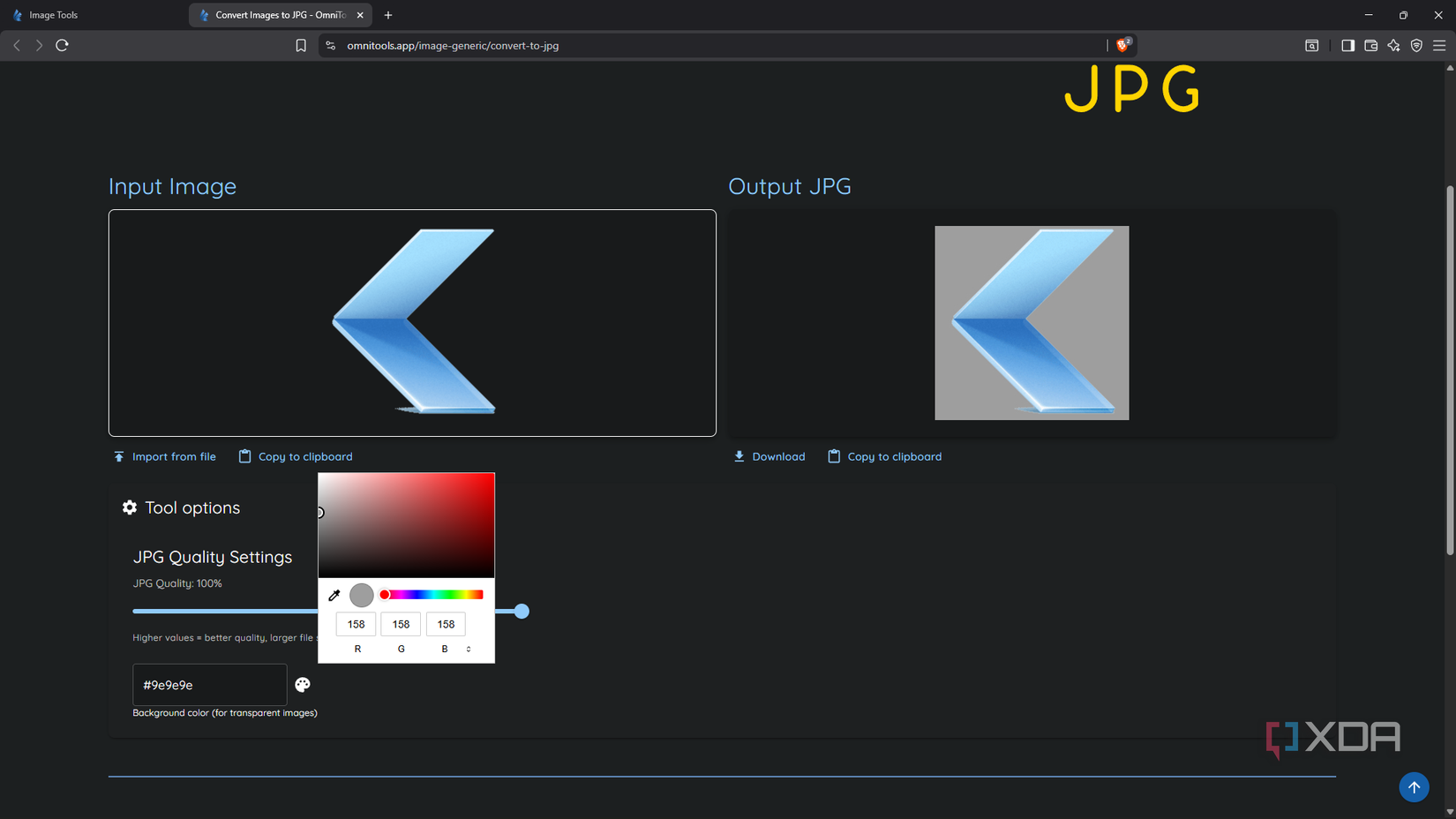Open the browser hamburger menu
The height and width of the screenshot is (819, 1456).
(1439, 45)
